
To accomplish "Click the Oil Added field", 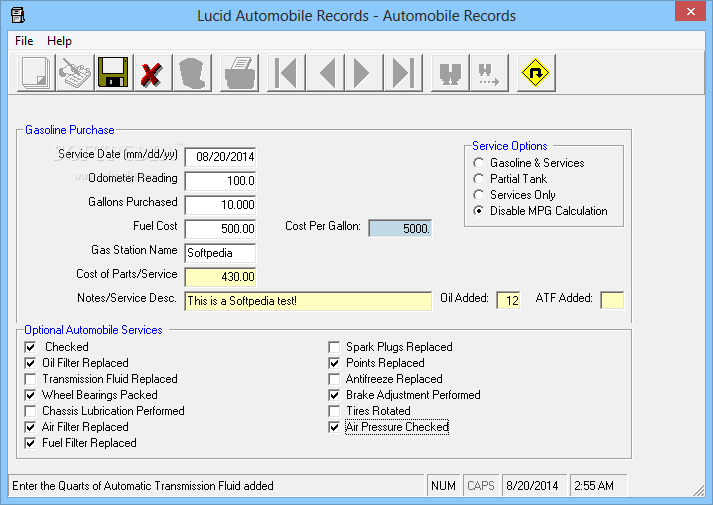I will [x=508, y=300].
